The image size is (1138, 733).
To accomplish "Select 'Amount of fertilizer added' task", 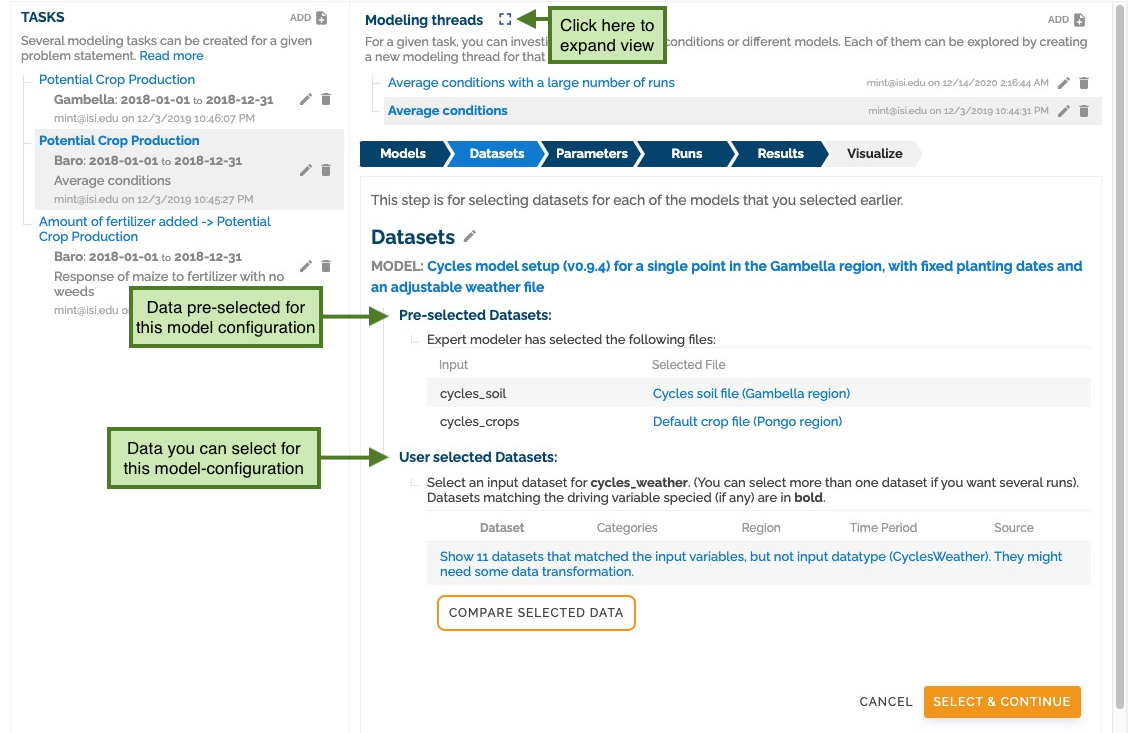I will coord(155,229).
